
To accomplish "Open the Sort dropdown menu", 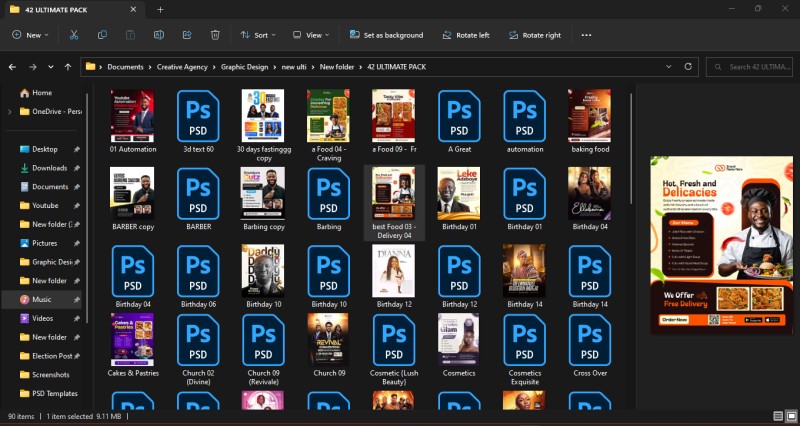I will pyautogui.click(x=258, y=35).
